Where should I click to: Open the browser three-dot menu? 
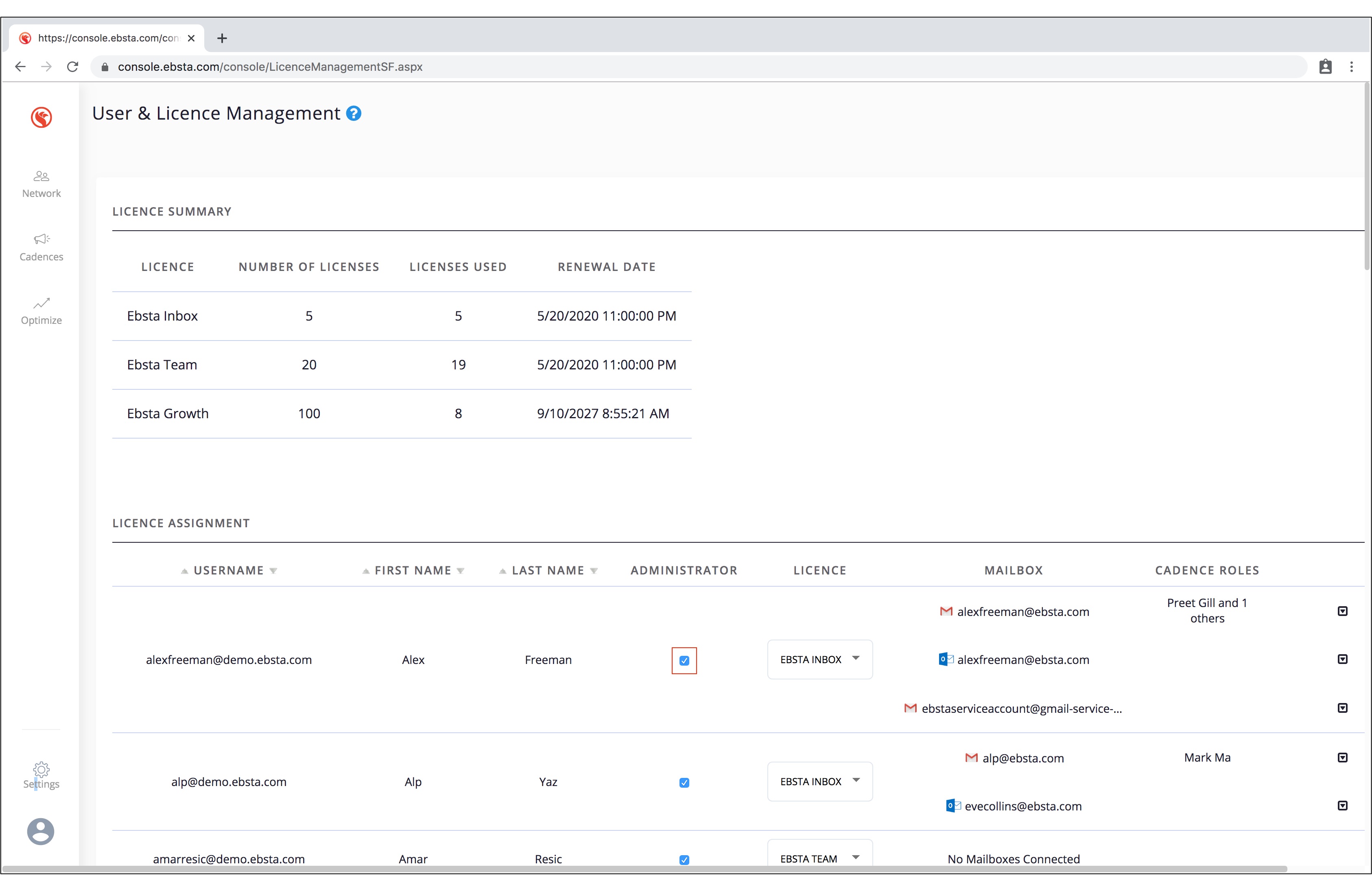click(1351, 67)
